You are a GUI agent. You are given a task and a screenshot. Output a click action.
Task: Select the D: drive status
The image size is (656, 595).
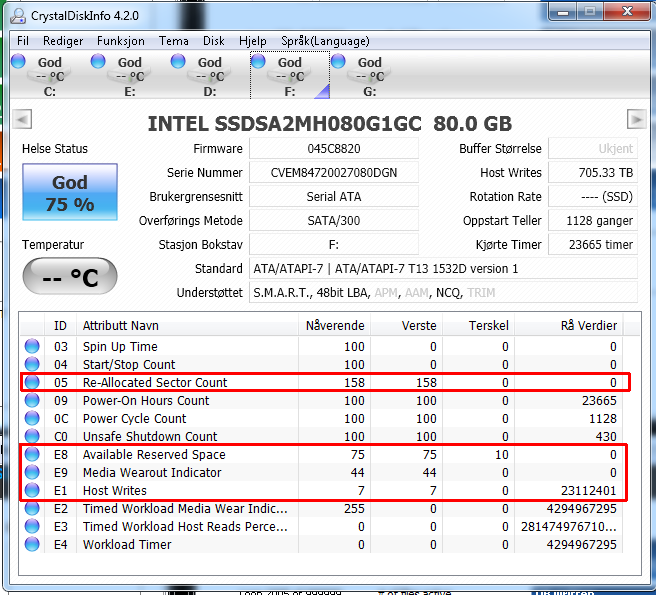click(210, 76)
